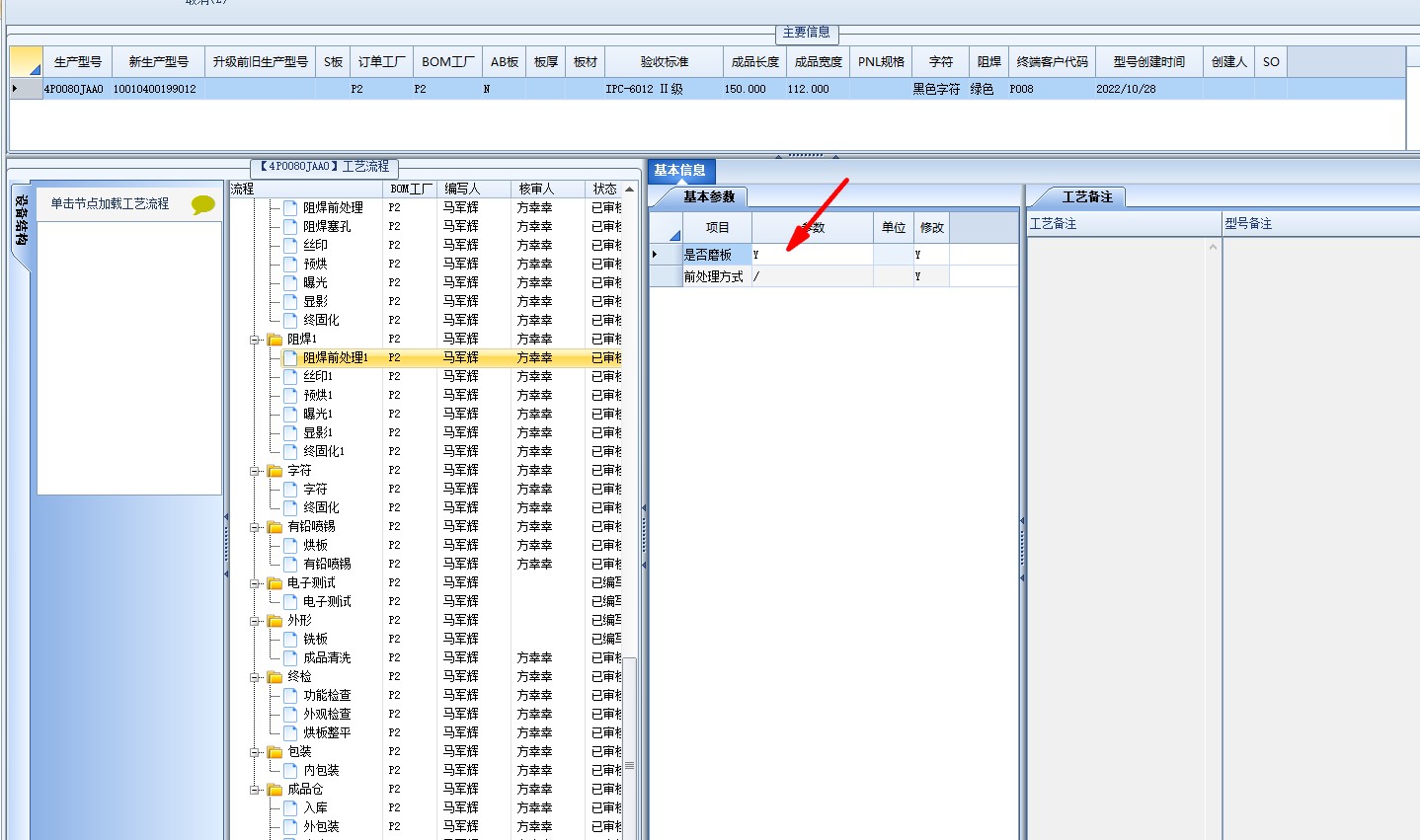Image resolution: width=1420 pixels, height=840 pixels.
Task: Collapse the 成品仓 tree node
Action: (x=255, y=790)
